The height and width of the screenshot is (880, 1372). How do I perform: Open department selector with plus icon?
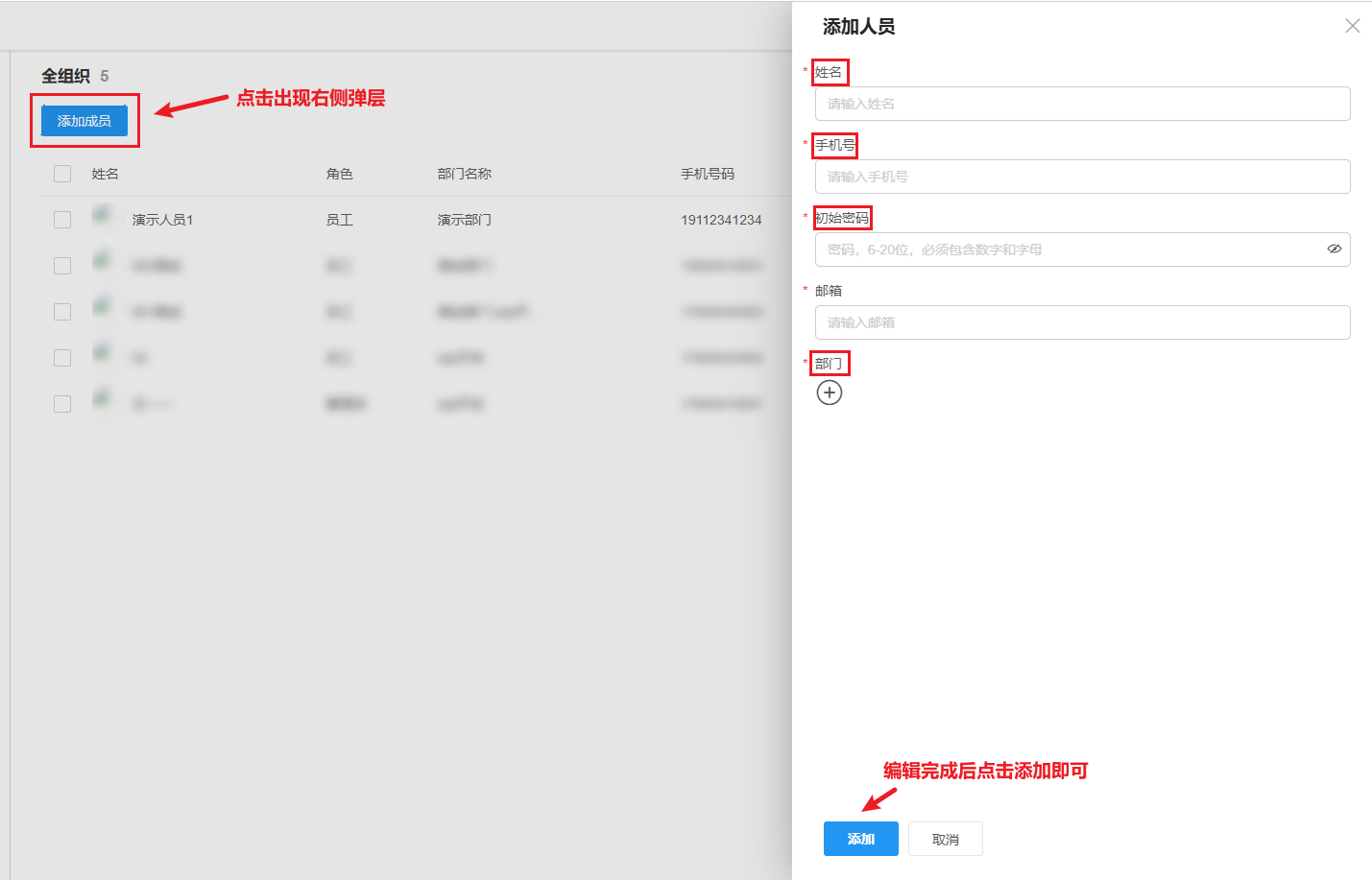click(830, 392)
